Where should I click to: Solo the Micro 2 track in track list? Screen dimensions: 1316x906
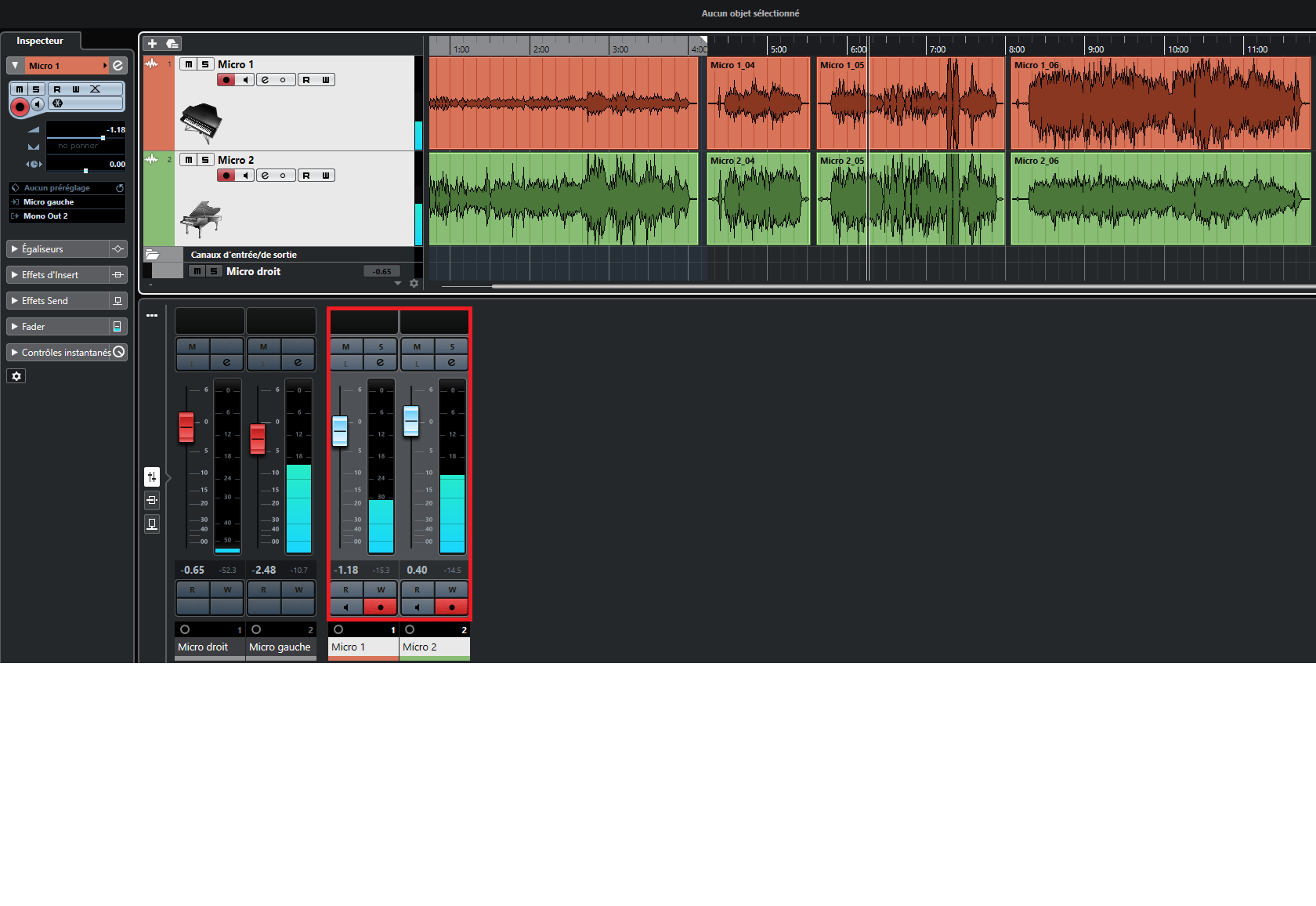coord(205,160)
